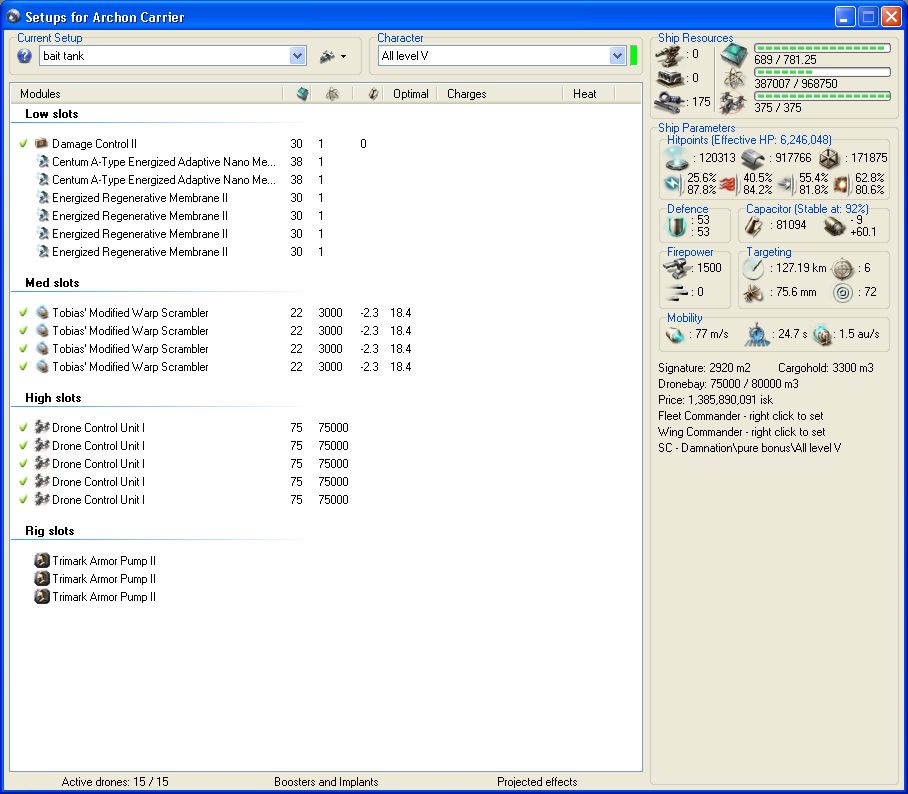Viewport: 908px width, 794px height.
Task: Click the Defence tank icon
Action: tap(676, 226)
